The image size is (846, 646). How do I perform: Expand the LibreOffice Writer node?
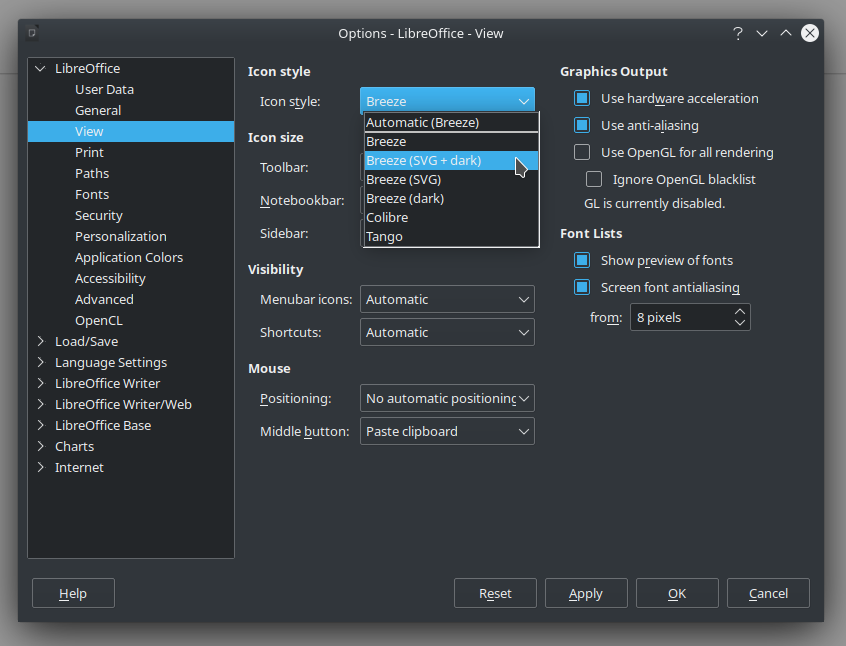(40, 383)
